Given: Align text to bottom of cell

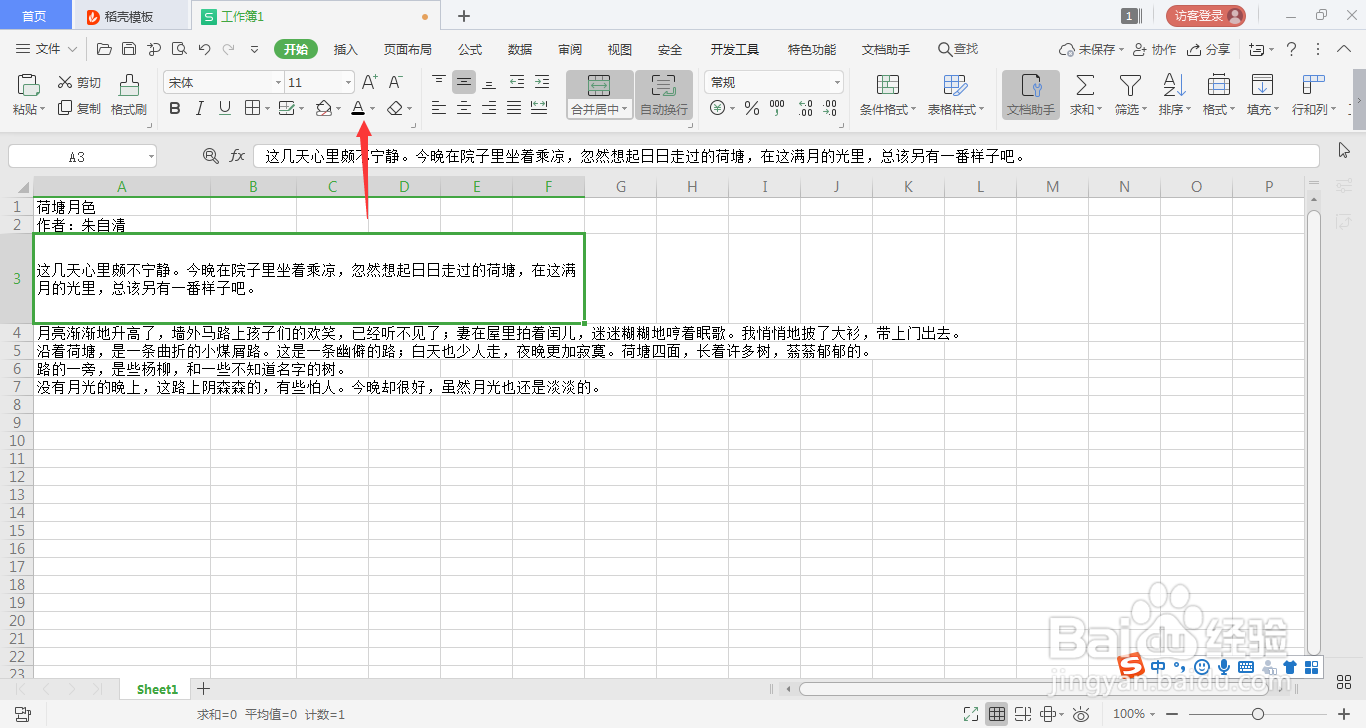Looking at the screenshot, I should tap(489, 82).
